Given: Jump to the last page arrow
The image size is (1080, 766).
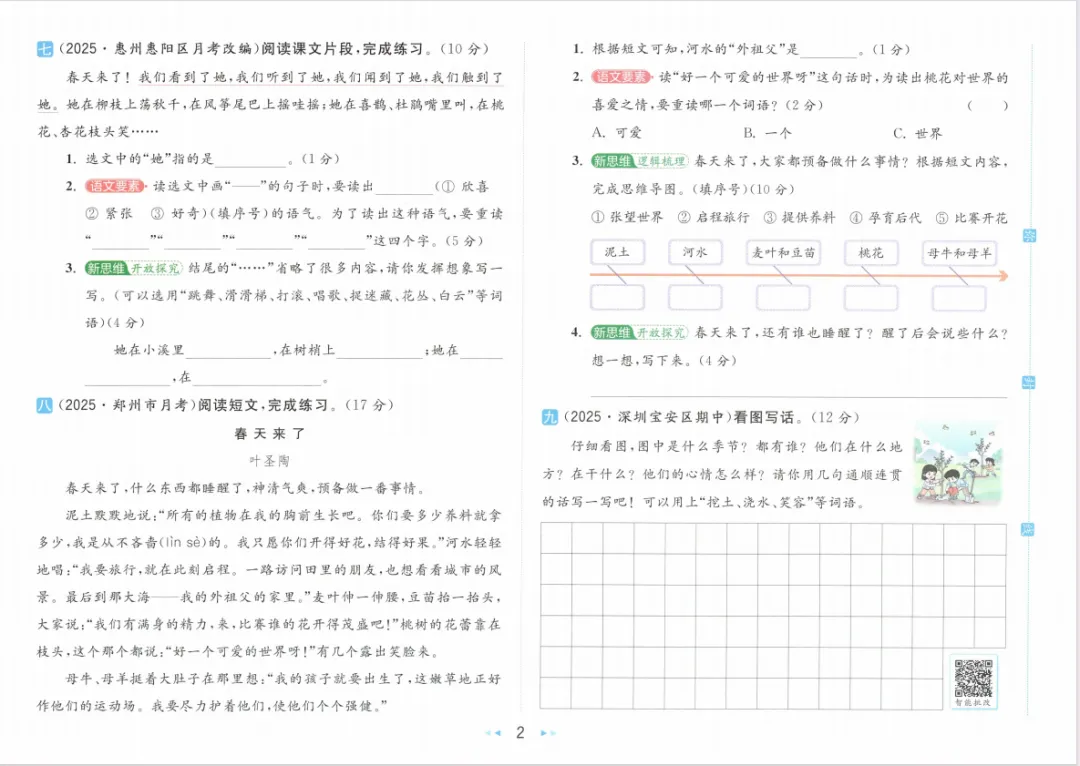Looking at the screenshot, I should 551,733.
